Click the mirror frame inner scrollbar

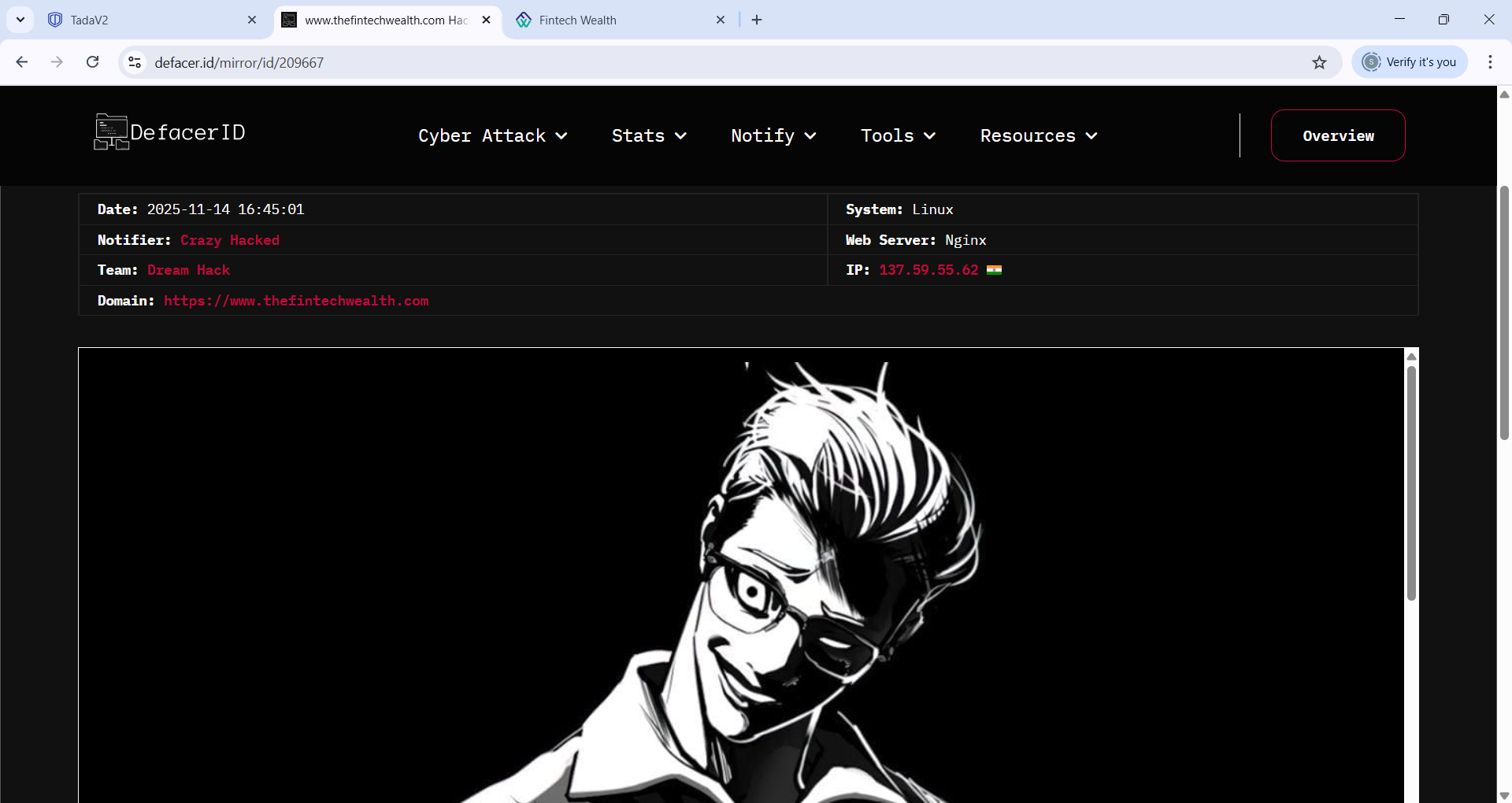coord(1411,482)
